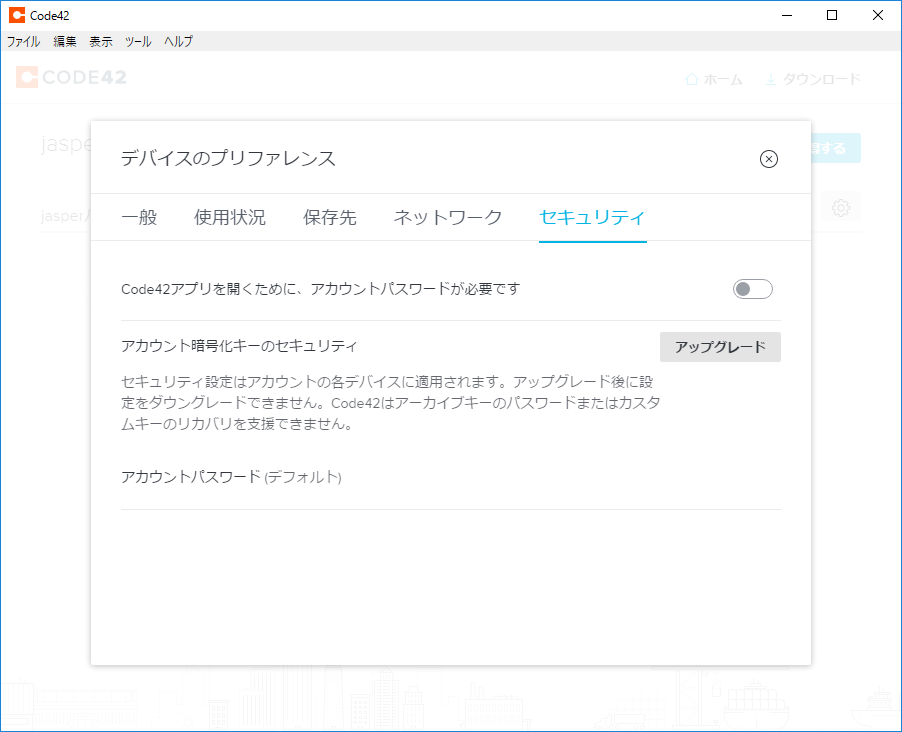Viewport: 902px width, 732px height.
Task: Click the settings gear icon behind the dialog
Action: pos(840,208)
